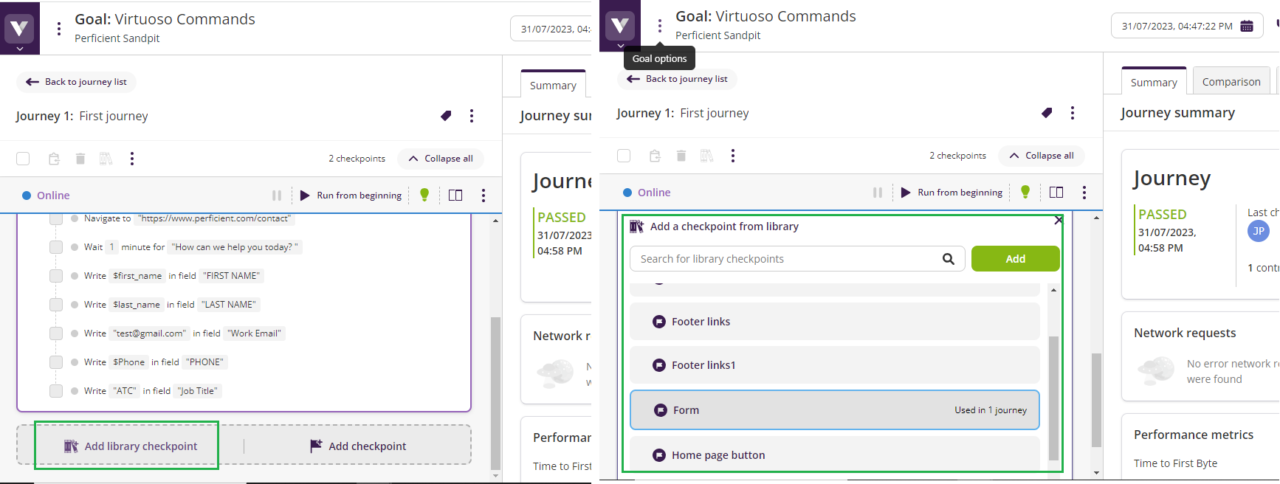Screen dimensions: 1280x484
Task: Collapse all checkpoints in the left screenshot
Action: pos(440,158)
